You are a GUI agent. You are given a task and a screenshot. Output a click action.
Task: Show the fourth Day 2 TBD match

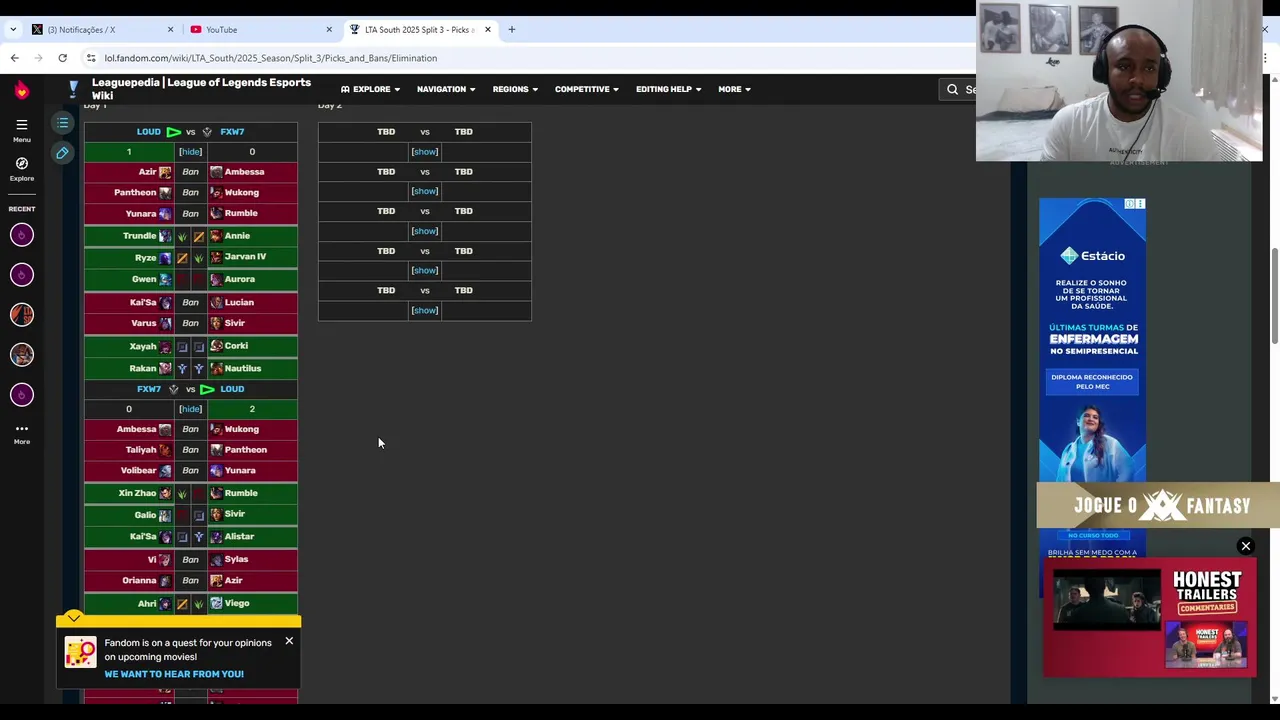[424, 270]
